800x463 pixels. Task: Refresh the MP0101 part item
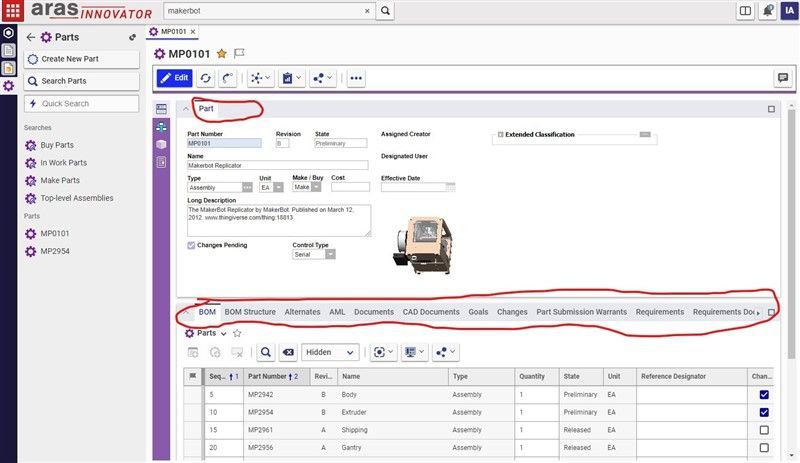[206, 78]
